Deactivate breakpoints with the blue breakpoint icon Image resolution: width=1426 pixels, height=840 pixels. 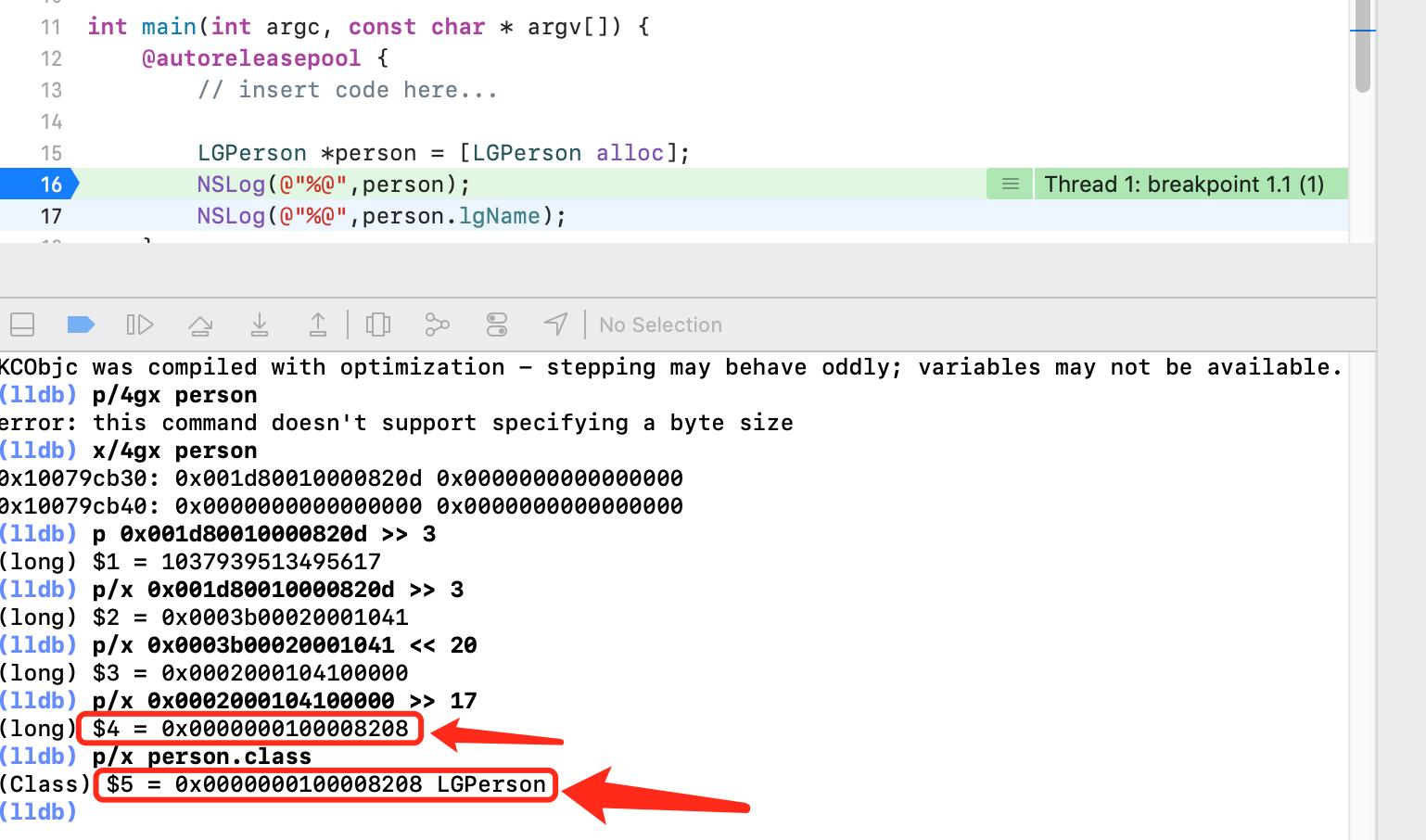point(82,325)
